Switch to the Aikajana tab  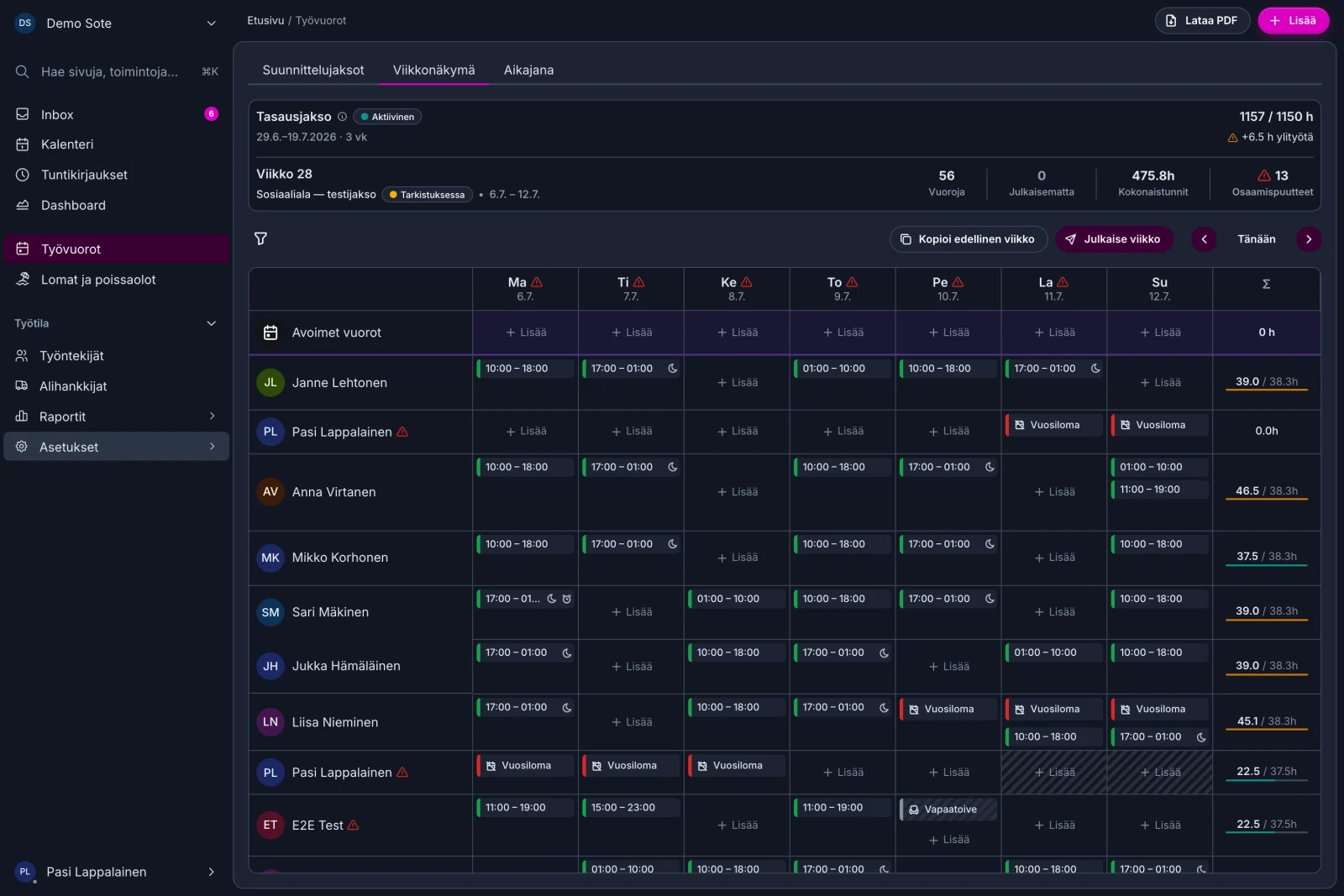tap(528, 71)
